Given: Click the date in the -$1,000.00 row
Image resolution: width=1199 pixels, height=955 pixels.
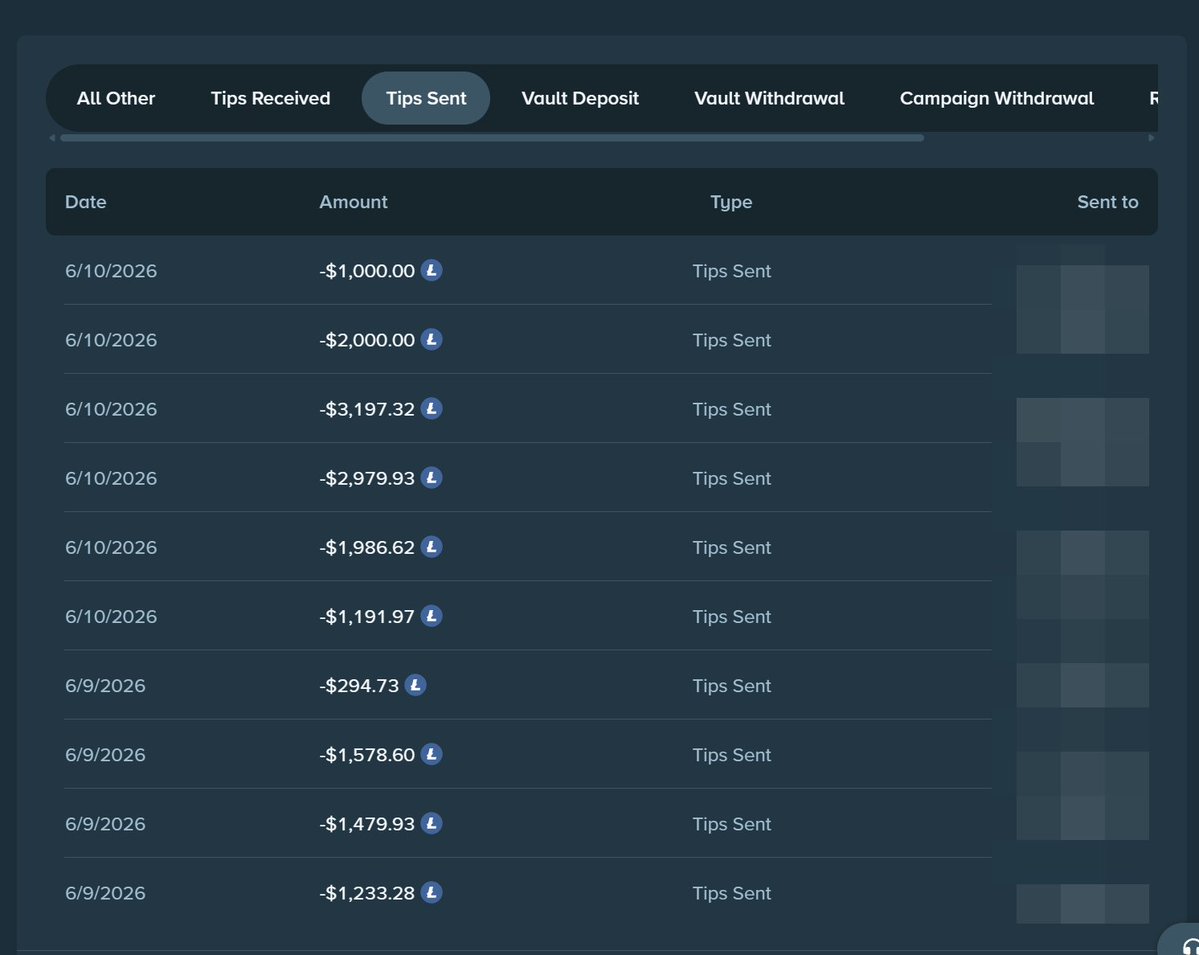Looking at the screenshot, I should [x=111, y=271].
